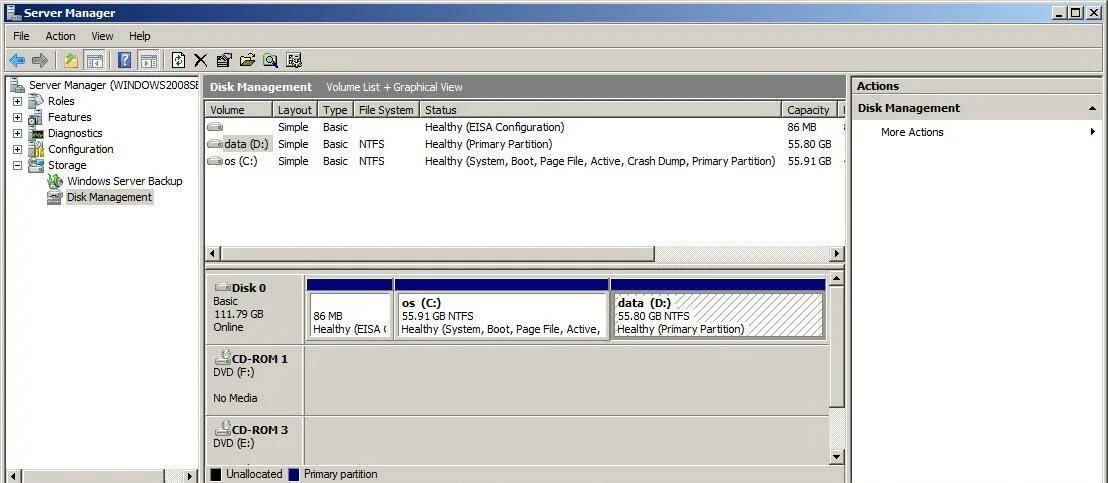
Task: Toggle Show/Hide Action Pane toolbar button
Action: [x=148, y=61]
